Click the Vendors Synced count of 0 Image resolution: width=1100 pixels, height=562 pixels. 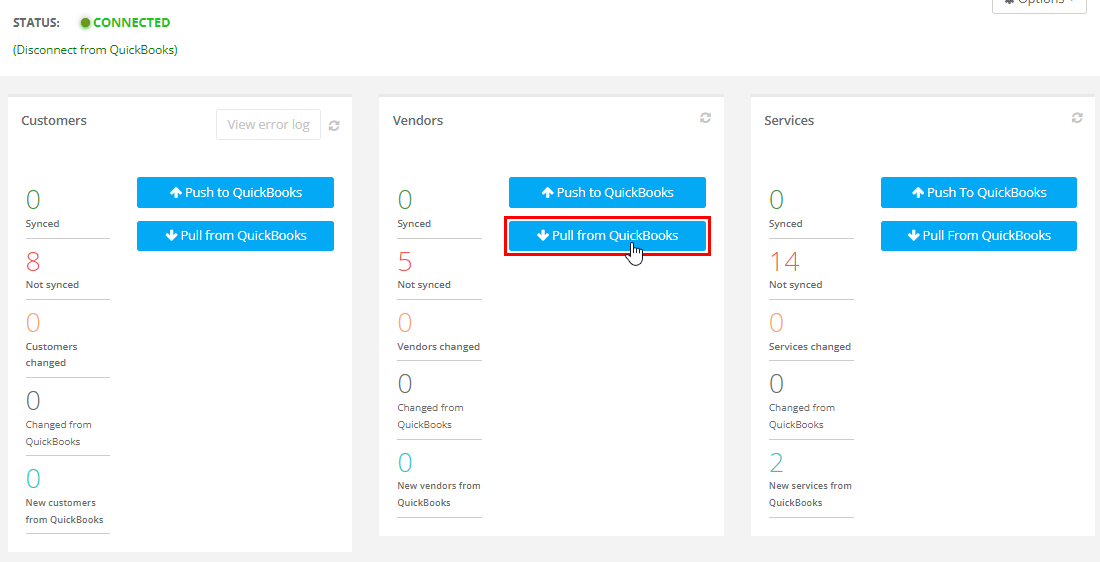pyautogui.click(x=405, y=200)
